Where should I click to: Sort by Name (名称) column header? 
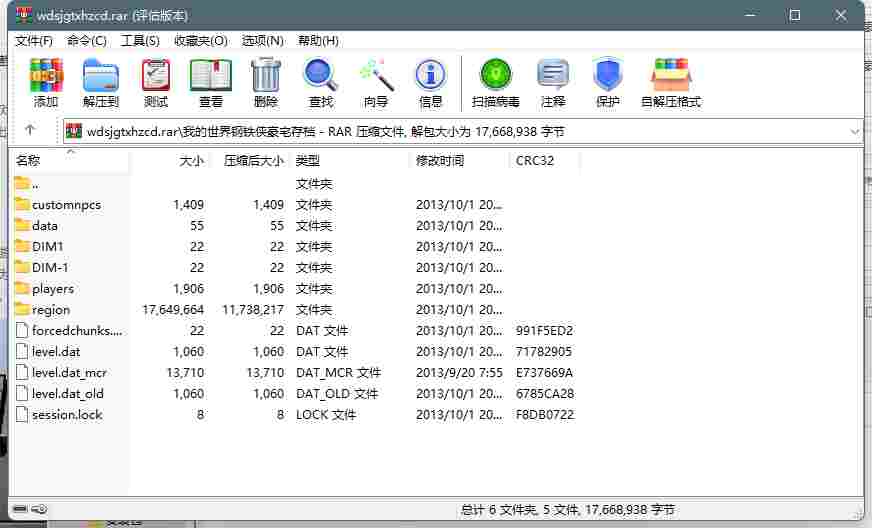click(x=70, y=161)
